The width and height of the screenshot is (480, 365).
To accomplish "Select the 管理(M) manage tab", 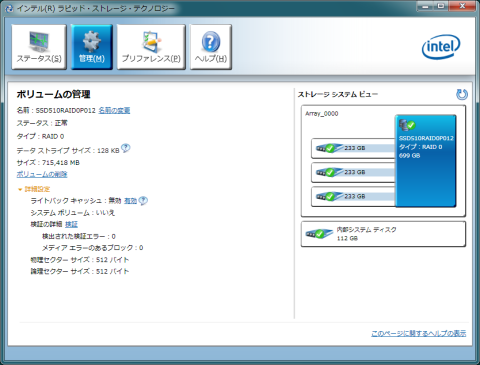I will click(92, 47).
